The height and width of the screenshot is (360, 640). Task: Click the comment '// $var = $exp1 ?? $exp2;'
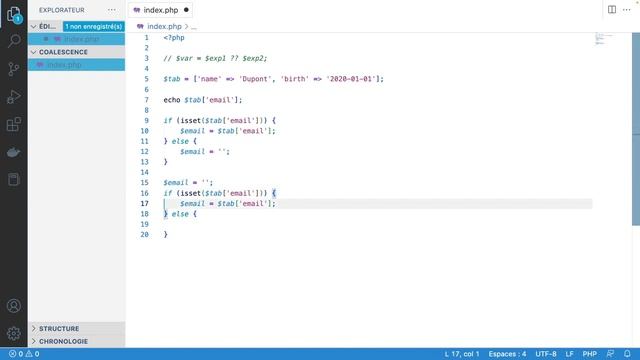[215, 58]
